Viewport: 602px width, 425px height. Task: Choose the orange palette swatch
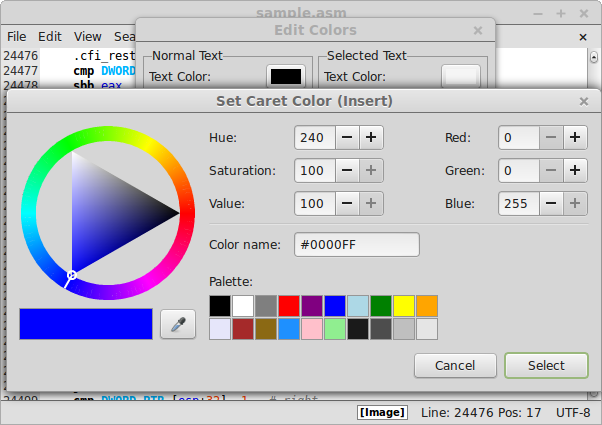[x=427, y=306]
